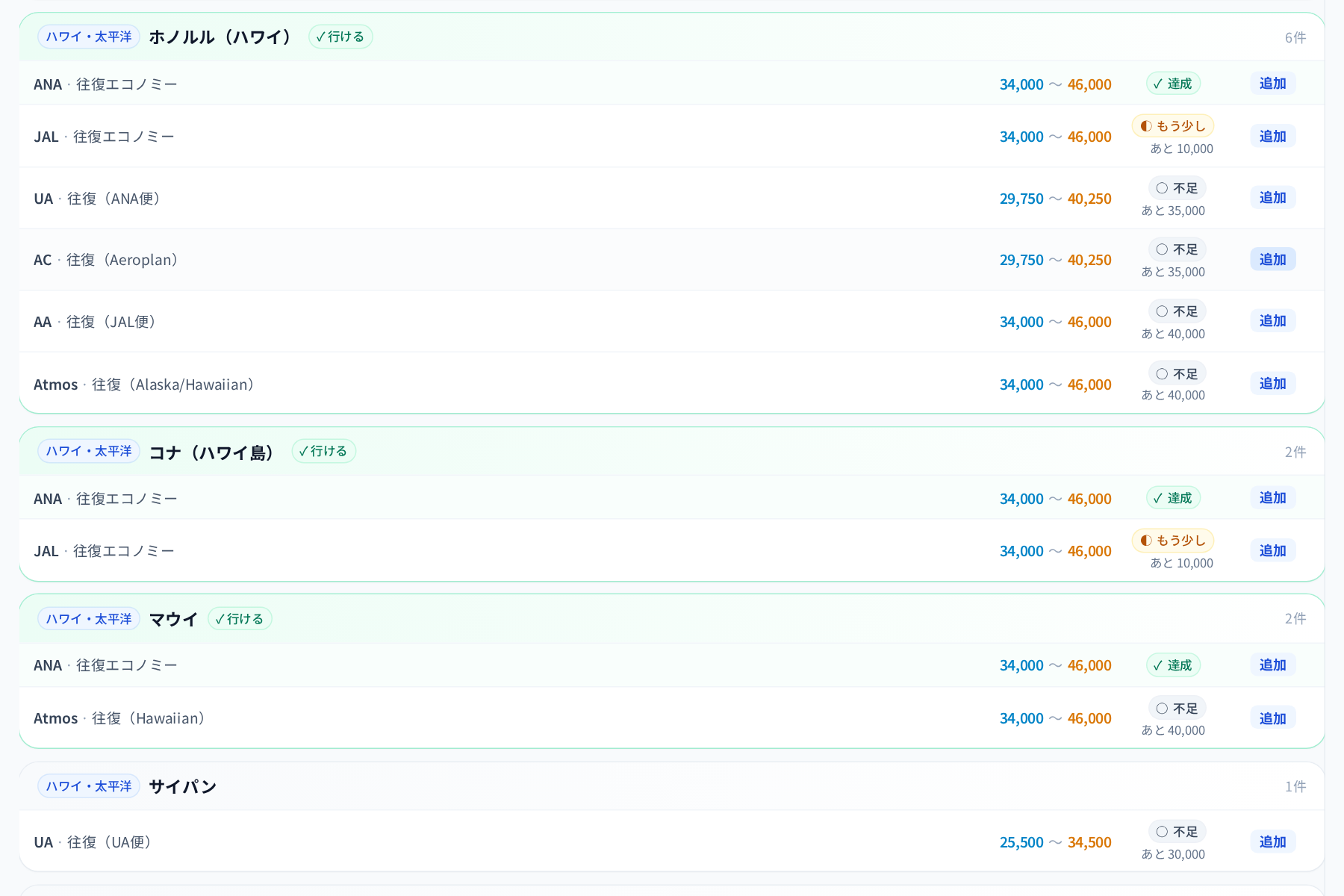Click the ハワイ・太平洋 tag beside サイパン

89,786
